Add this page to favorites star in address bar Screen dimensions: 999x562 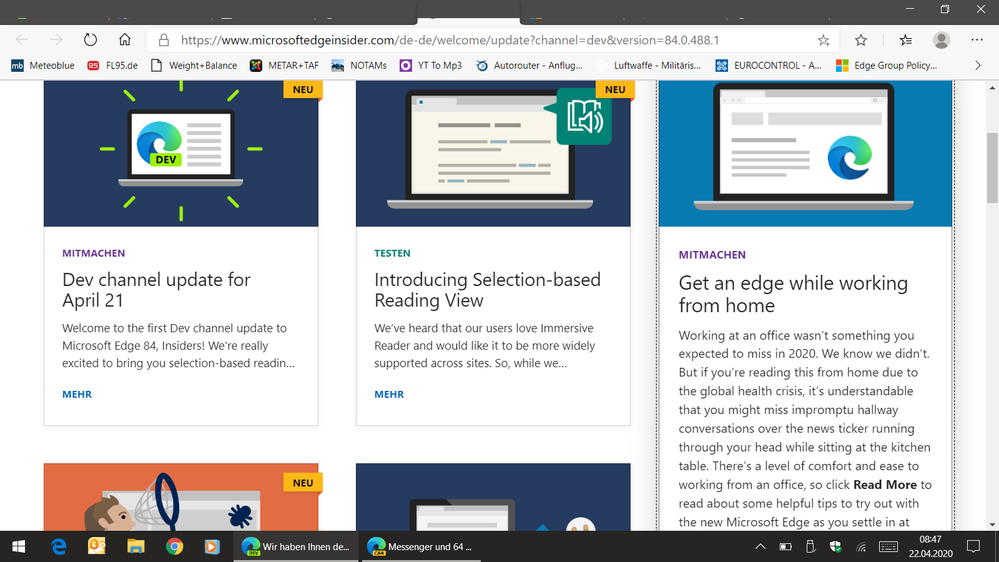(x=823, y=40)
